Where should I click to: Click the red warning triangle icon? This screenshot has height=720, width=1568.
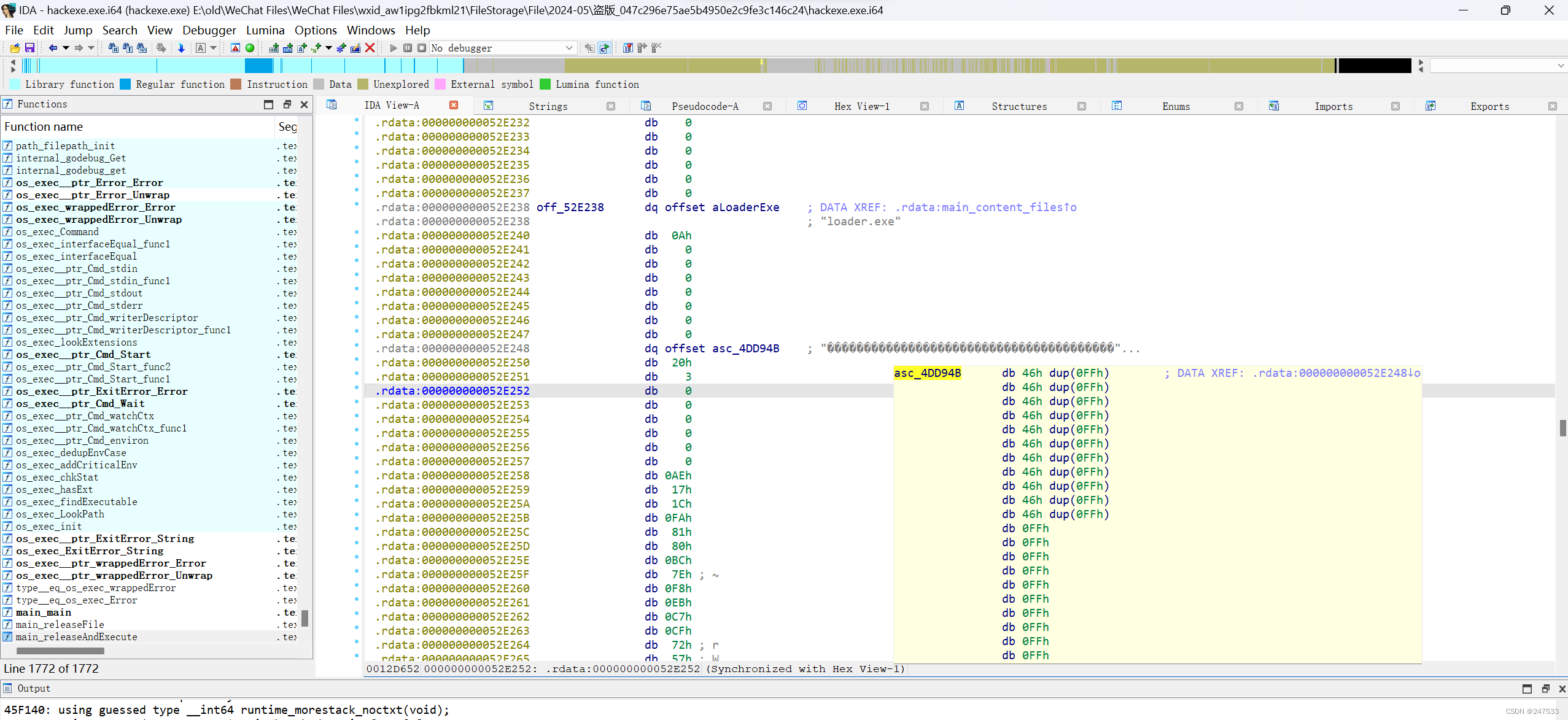pos(235,48)
